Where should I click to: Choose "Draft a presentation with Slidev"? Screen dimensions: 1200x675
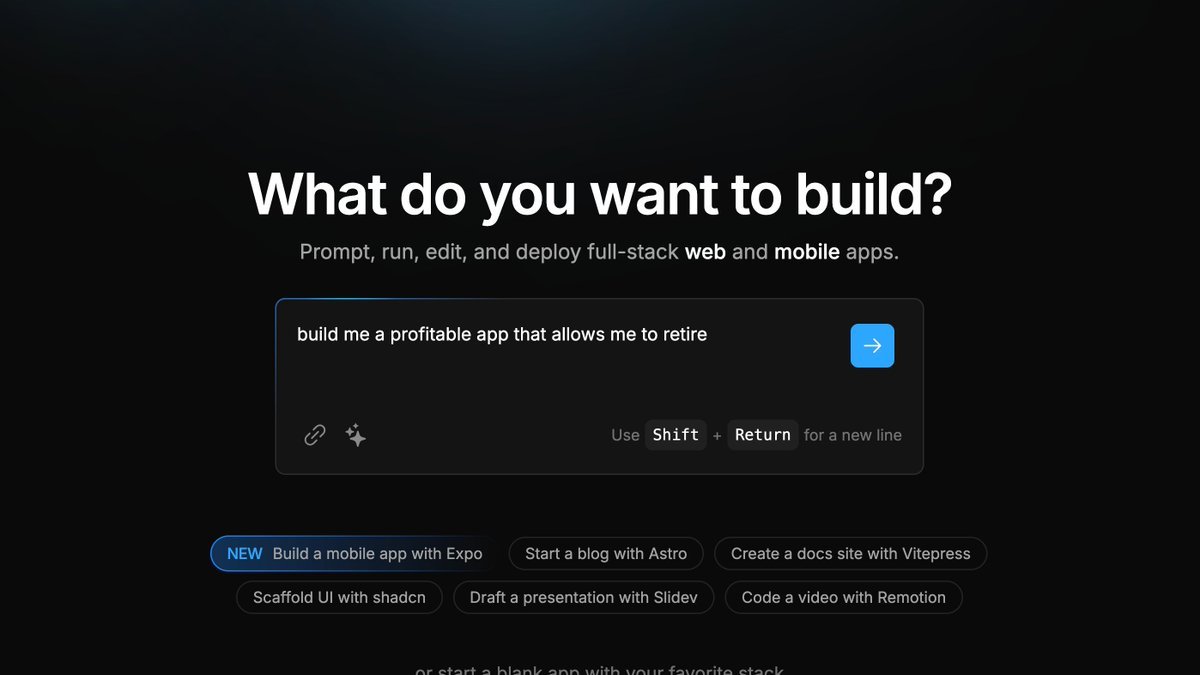[584, 597]
